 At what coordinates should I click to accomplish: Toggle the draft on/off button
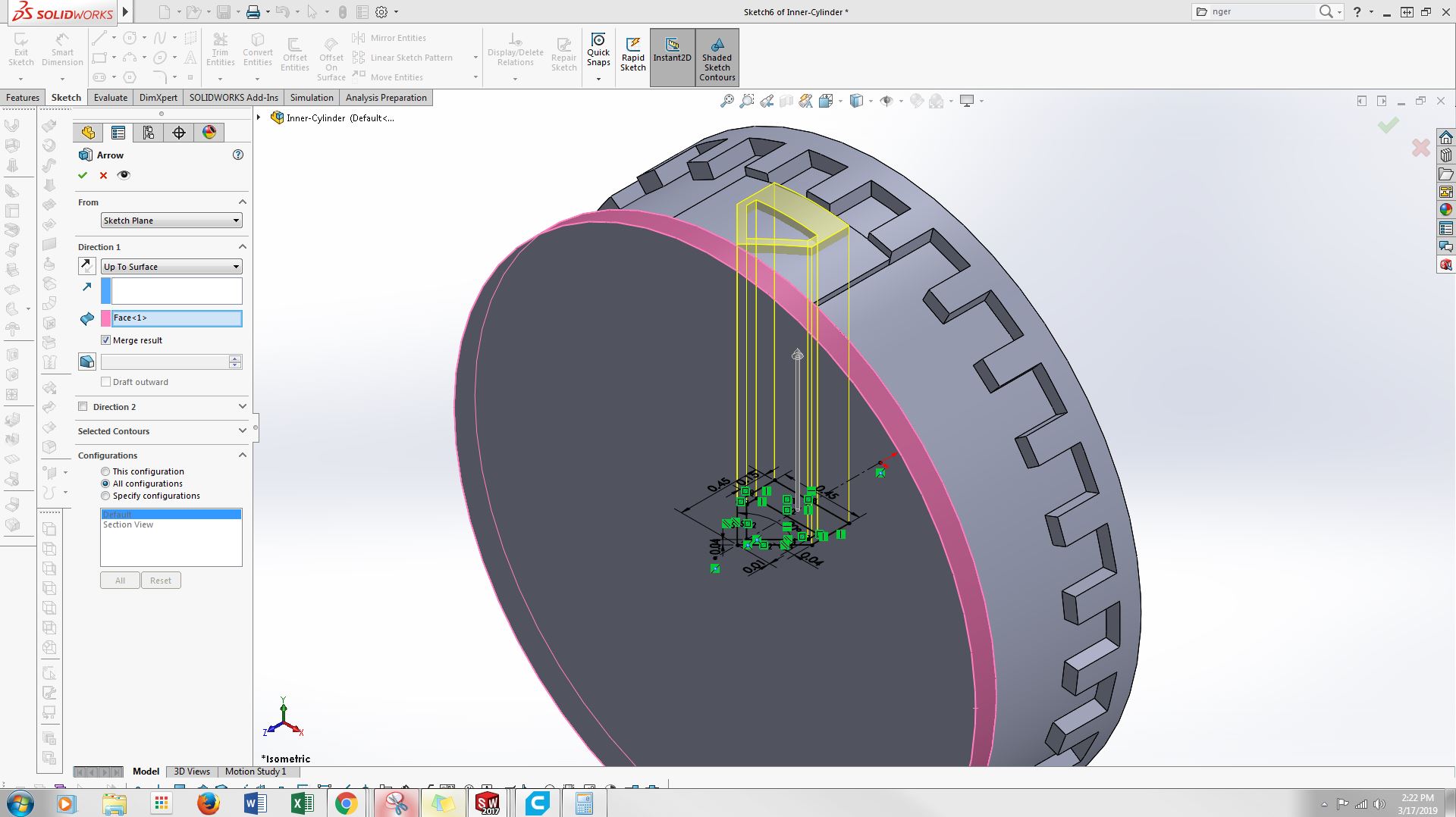(x=87, y=362)
